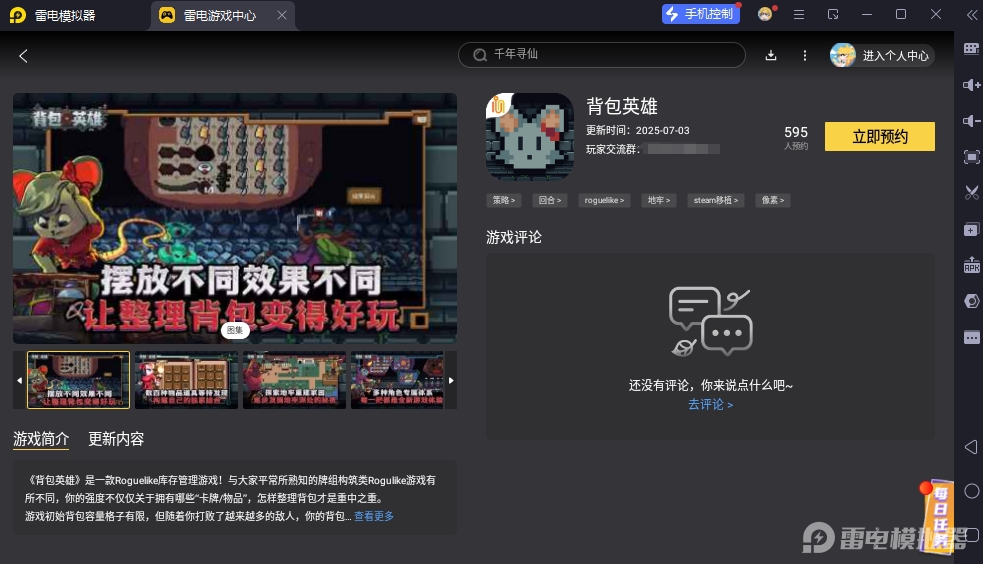Screen dimensions: 983x564
Task: Go back using the left arrow
Action: [x=23, y=56]
